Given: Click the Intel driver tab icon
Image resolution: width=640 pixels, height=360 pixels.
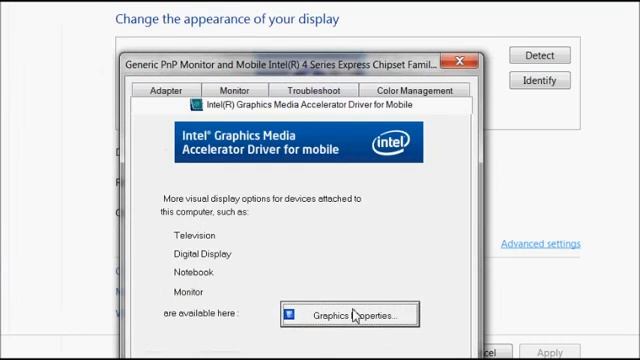Looking at the screenshot, I should point(196,105).
